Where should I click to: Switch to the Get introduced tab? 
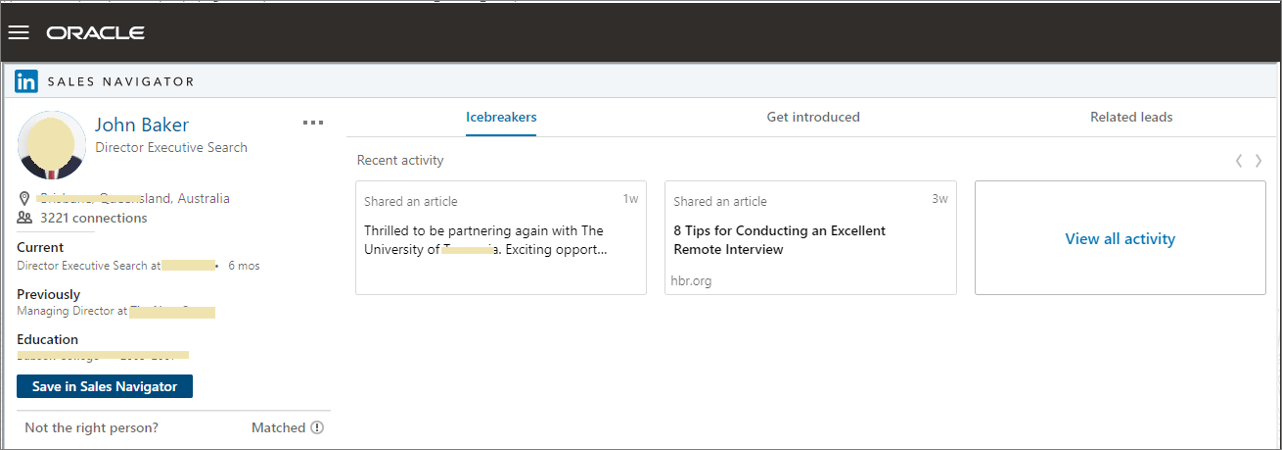pyautogui.click(x=813, y=117)
